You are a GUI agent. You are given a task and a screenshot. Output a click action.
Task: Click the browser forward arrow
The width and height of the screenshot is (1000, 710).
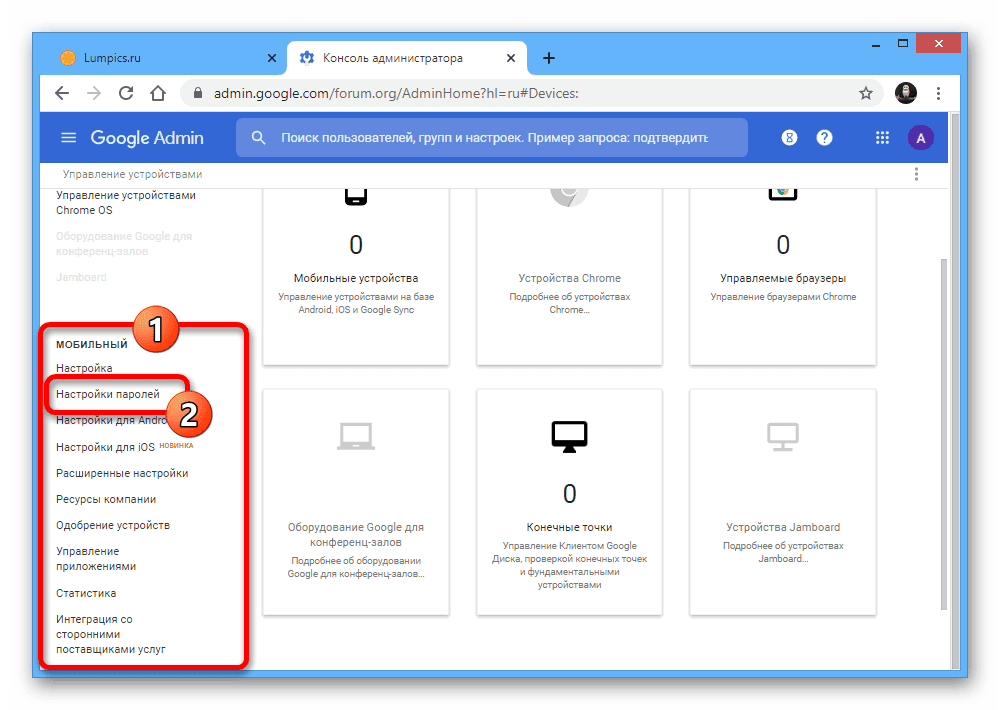[94, 93]
